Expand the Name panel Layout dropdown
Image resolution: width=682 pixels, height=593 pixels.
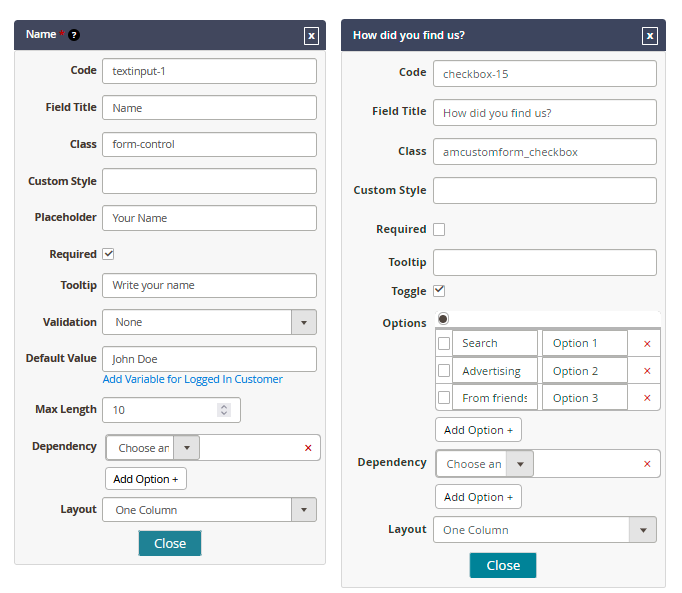coord(304,510)
